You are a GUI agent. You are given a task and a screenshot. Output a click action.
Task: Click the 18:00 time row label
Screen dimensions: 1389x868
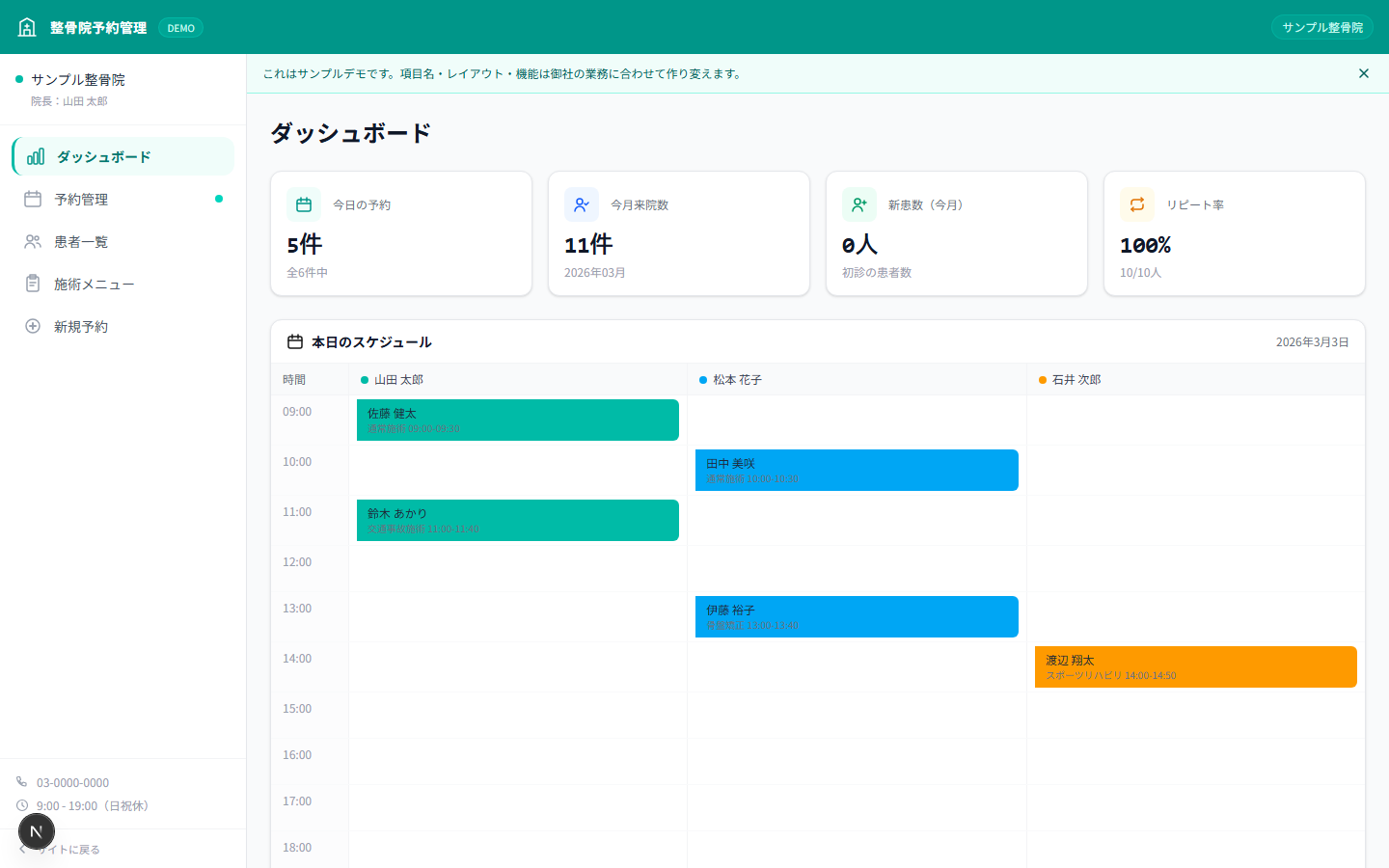click(297, 848)
